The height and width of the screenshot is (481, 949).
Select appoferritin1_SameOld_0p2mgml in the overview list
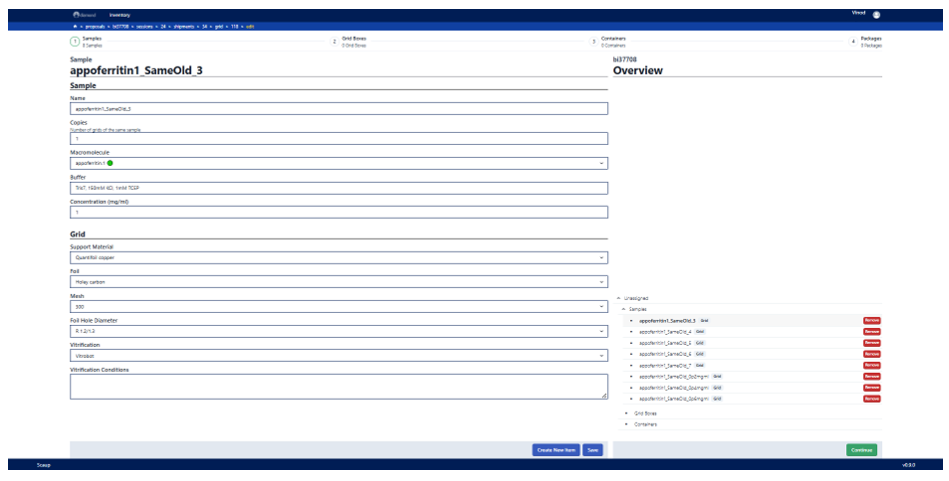point(674,376)
